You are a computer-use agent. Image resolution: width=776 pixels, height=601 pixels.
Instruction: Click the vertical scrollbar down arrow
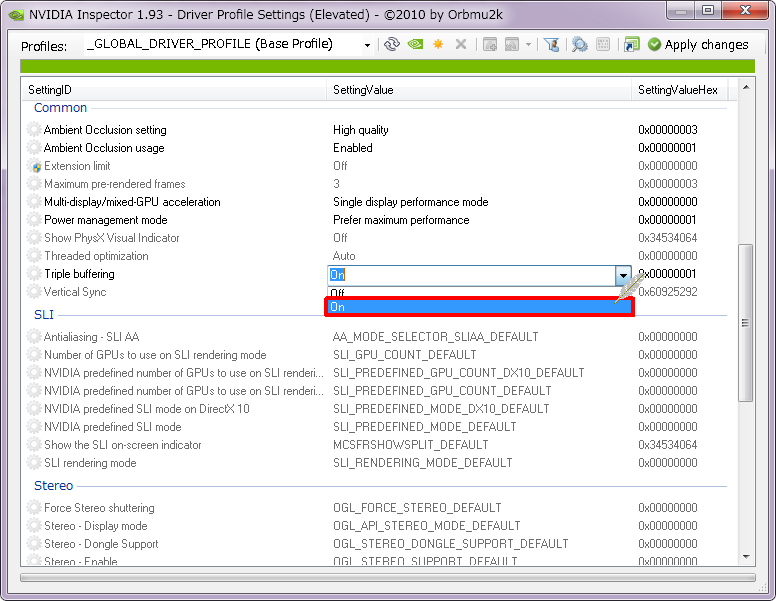tap(746, 557)
